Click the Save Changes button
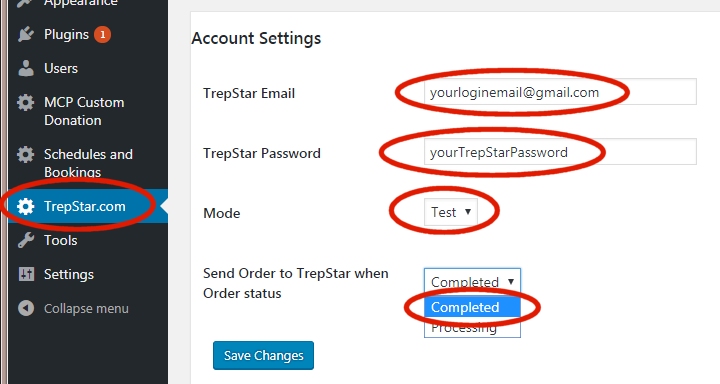Screen dimensions: 720x384 point(264,356)
